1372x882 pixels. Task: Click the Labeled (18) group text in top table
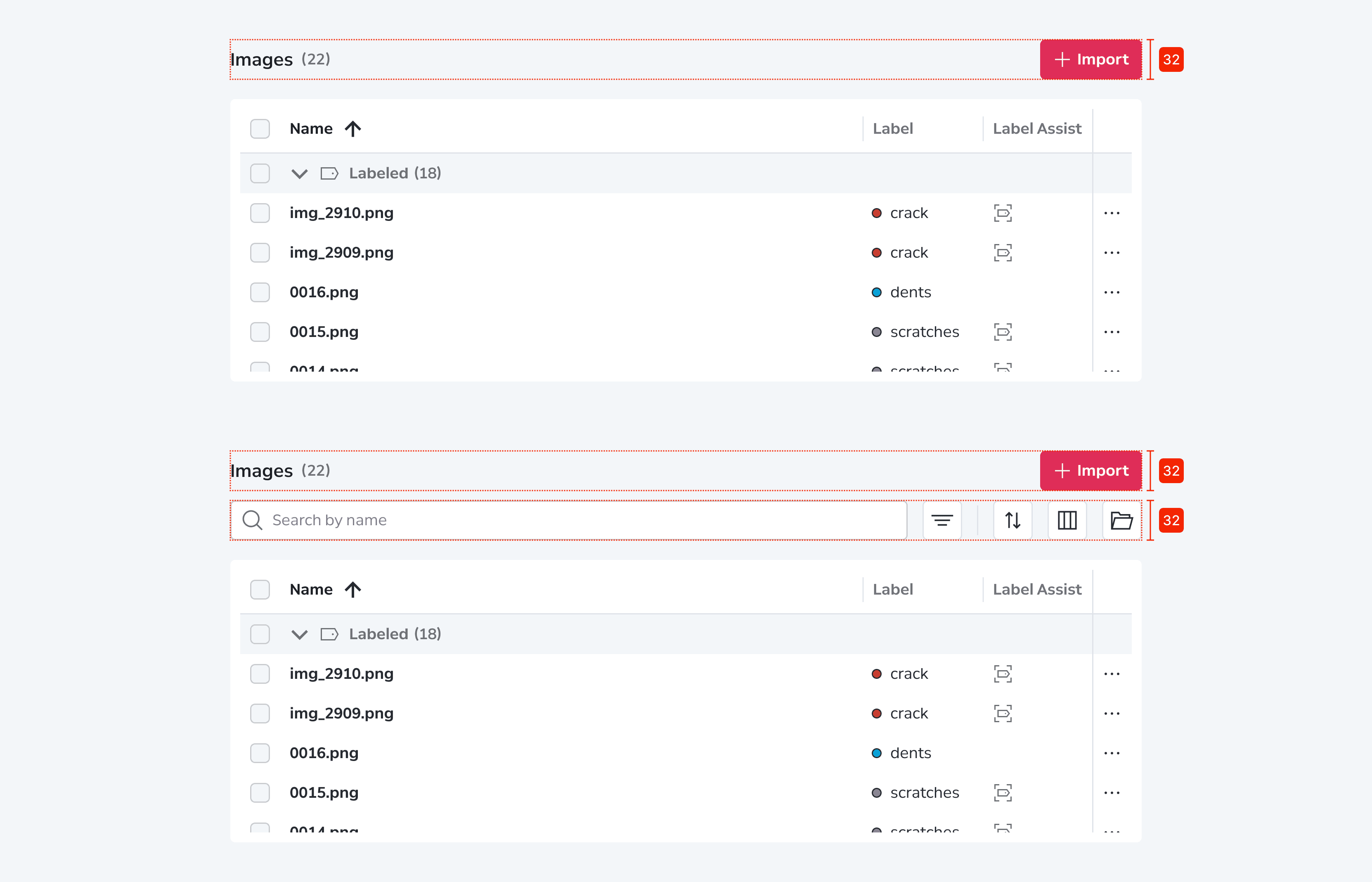click(395, 173)
